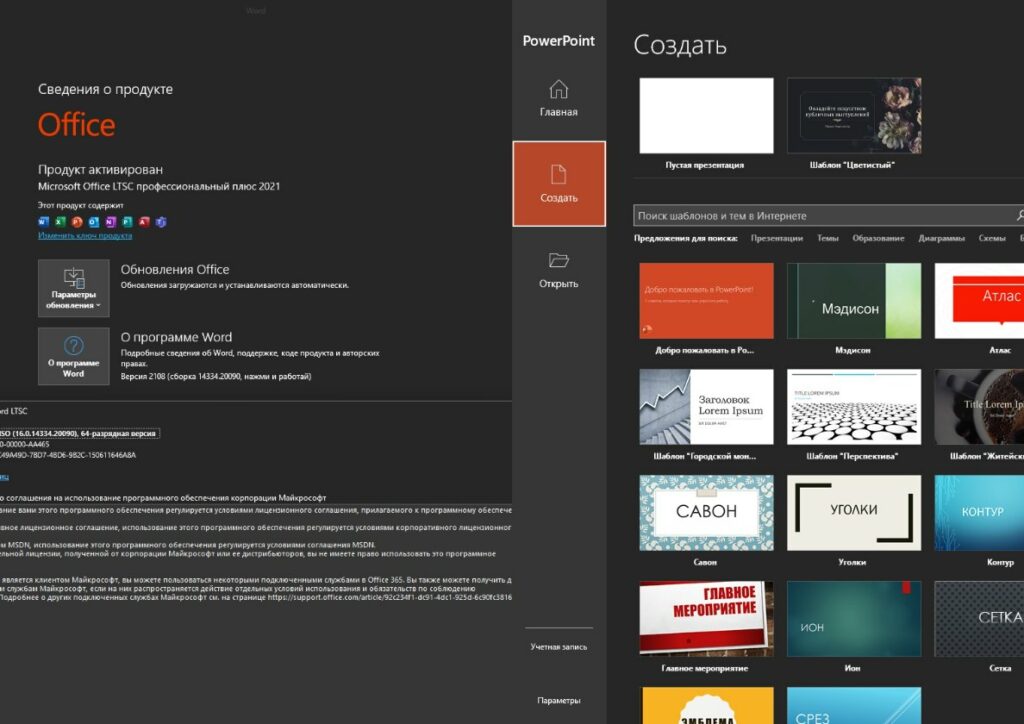Screen dimensions: 1024x724
Task: Open the 'Добро пожаловать в PowerPoint' template
Action: [x=706, y=301]
